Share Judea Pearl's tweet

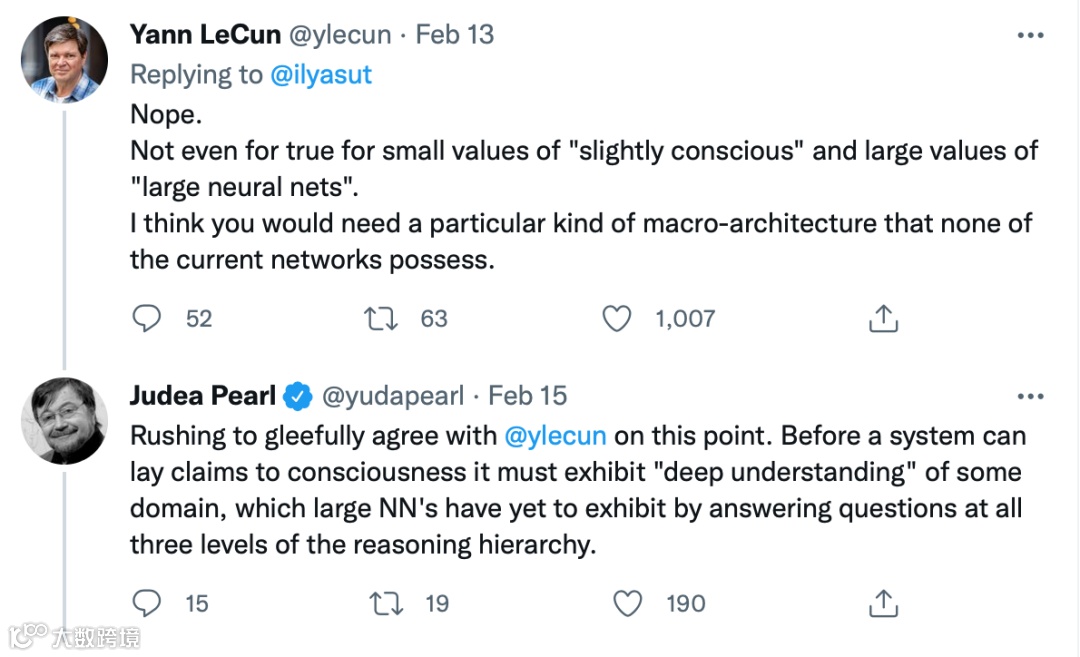[882, 603]
